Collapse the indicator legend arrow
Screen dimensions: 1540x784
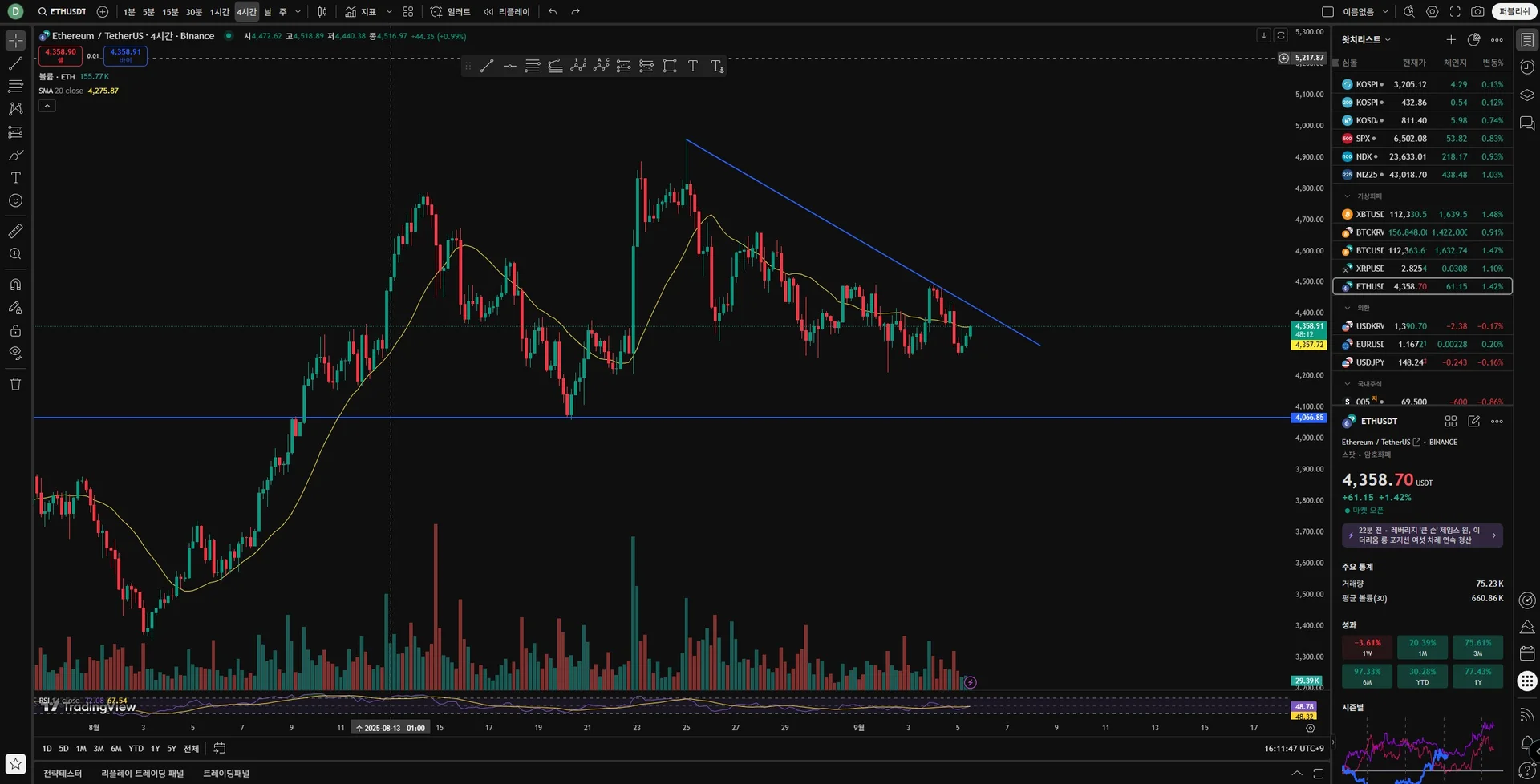pos(47,106)
